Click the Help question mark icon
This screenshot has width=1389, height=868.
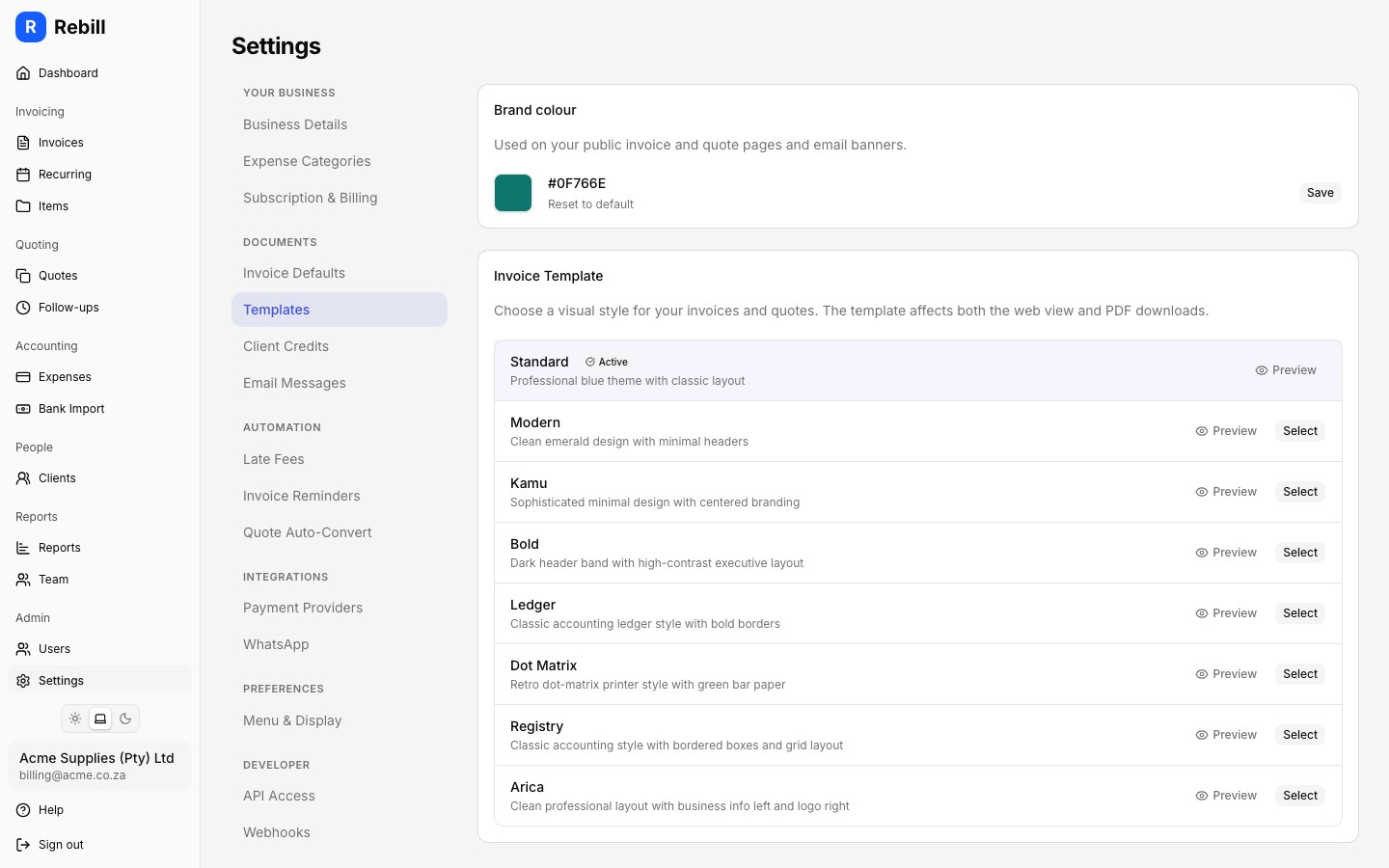tap(23, 810)
